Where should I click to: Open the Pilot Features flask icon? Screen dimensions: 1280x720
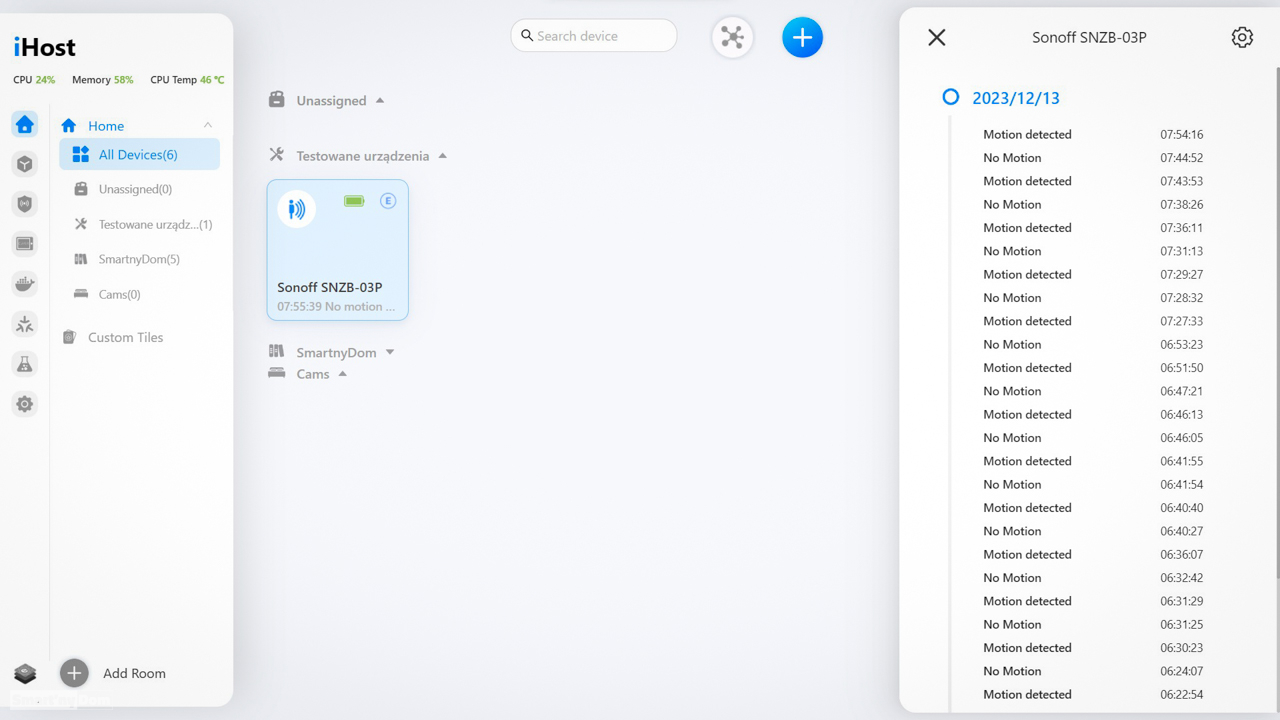tap(25, 364)
